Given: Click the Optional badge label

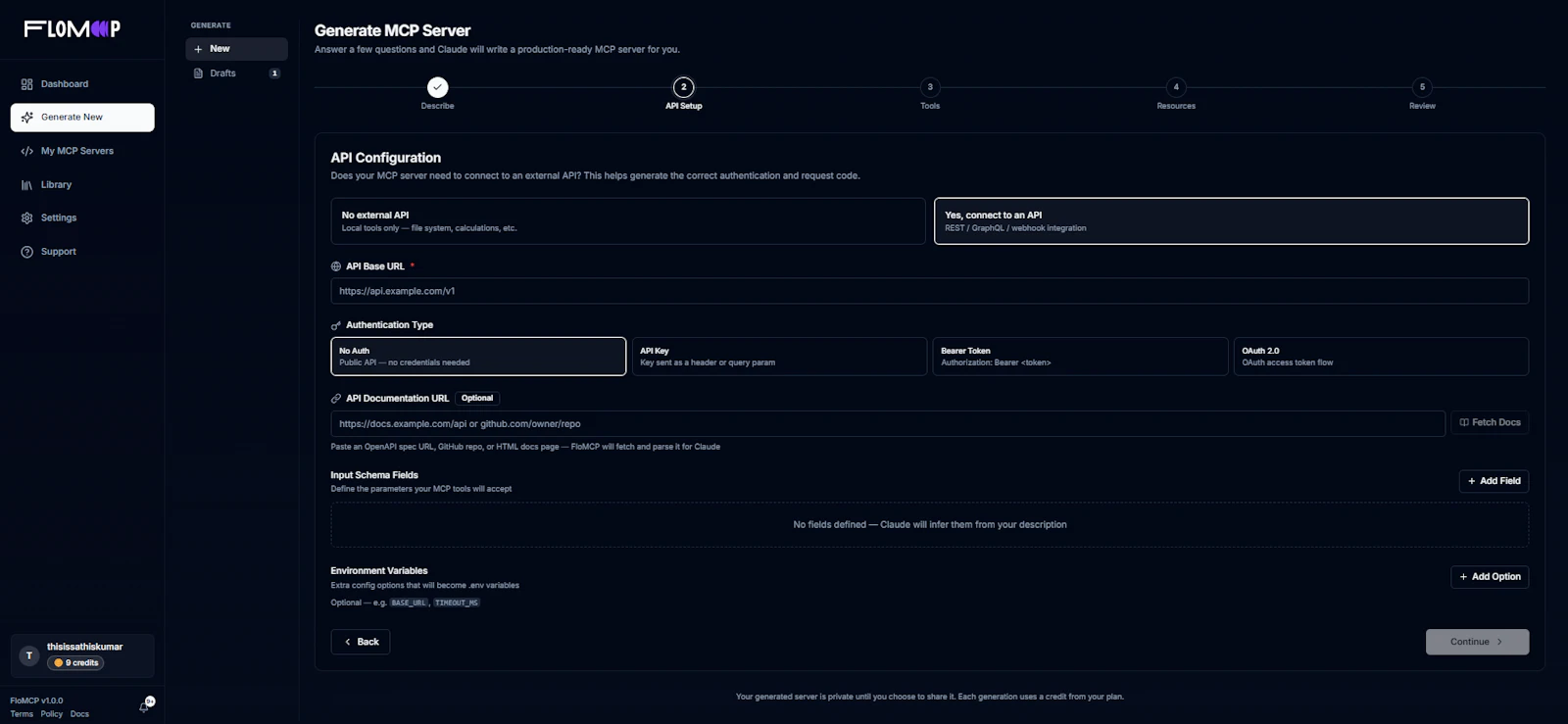Looking at the screenshot, I should (x=477, y=399).
